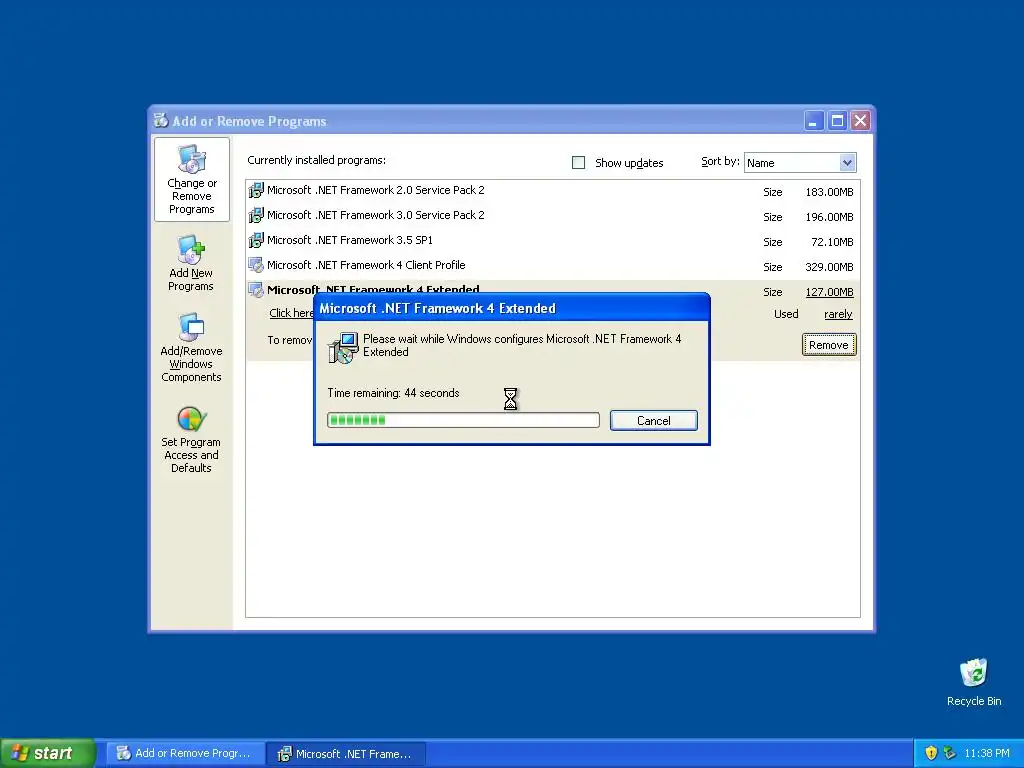This screenshot has height=768, width=1024.
Task: Open Add New Programs section
Action: click(191, 264)
